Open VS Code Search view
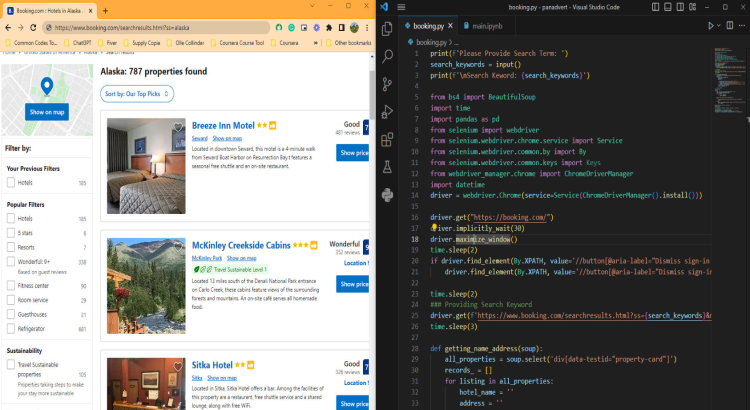The height and width of the screenshot is (410, 750). pos(387,56)
